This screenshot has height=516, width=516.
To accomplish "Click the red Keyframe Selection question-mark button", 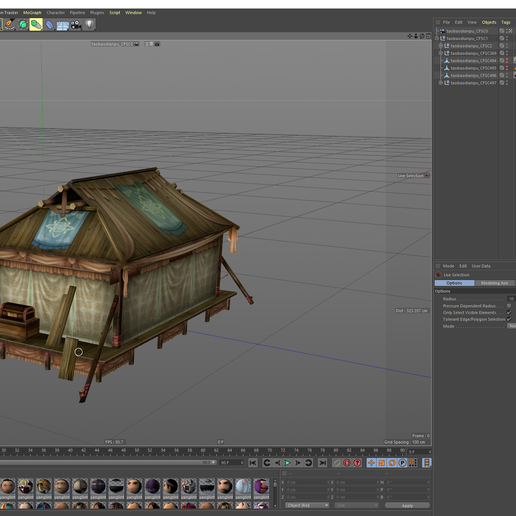I will 357,463.
